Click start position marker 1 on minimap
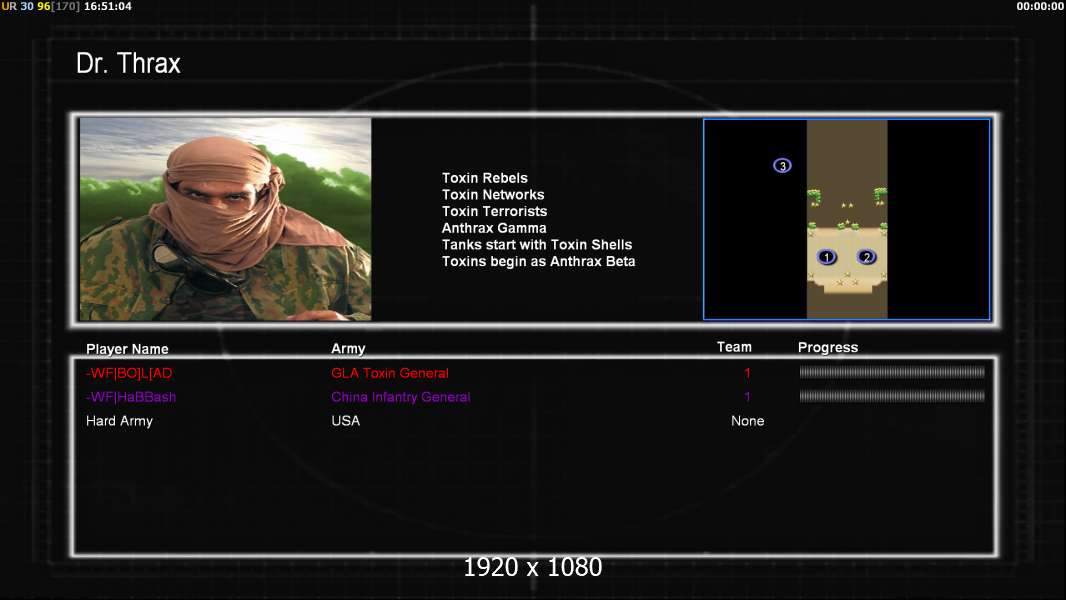 pos(827,257)
